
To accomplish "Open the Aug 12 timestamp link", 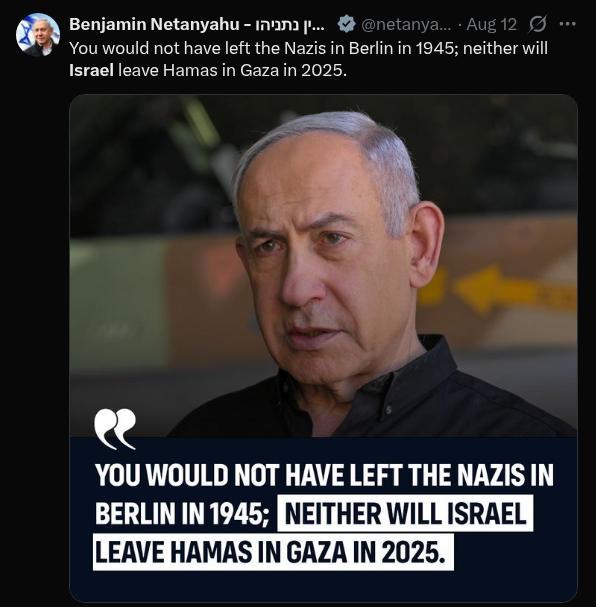I will (492, 24).
